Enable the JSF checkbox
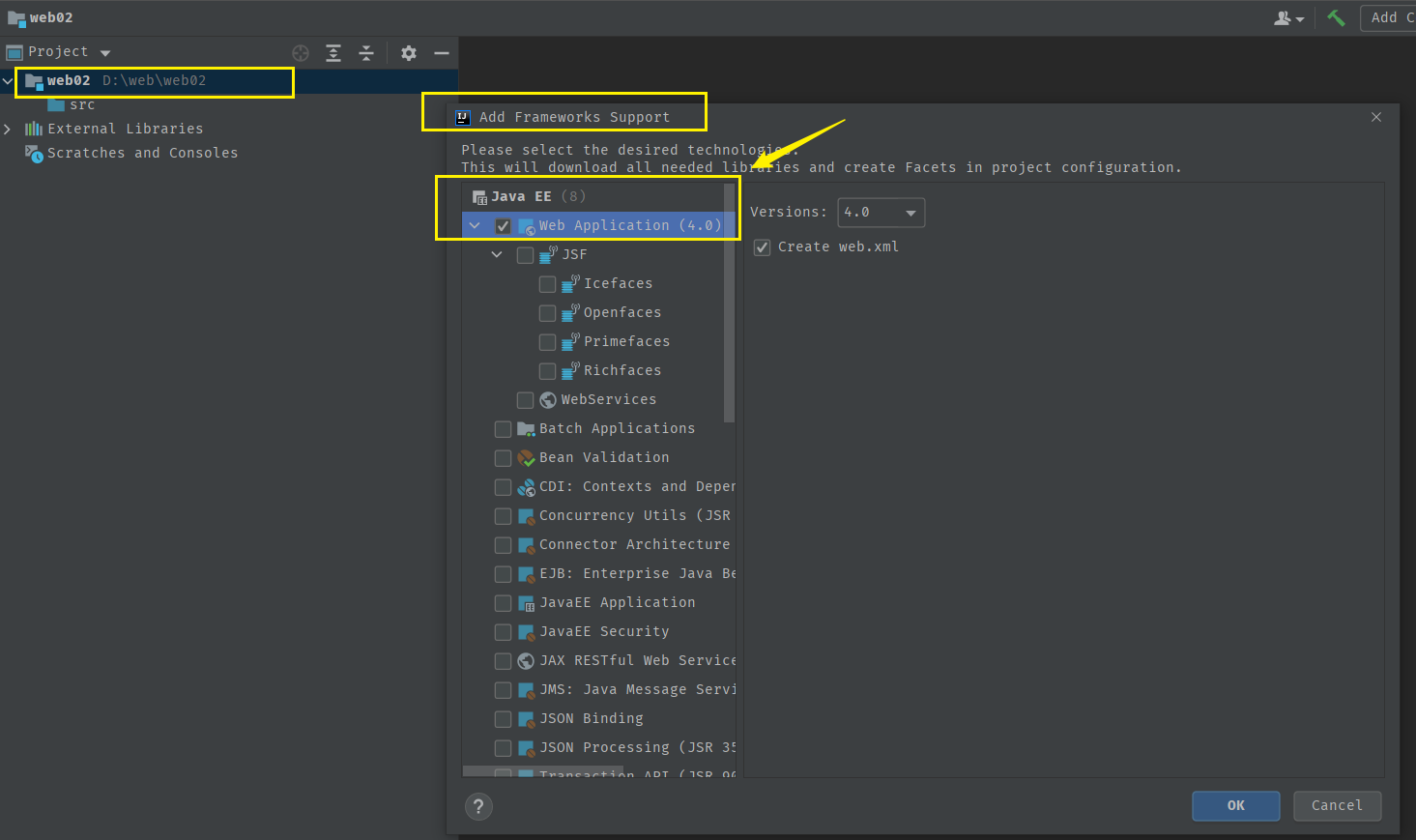The height and width of the screenshot is (840, 1416). tap(525, 255)
